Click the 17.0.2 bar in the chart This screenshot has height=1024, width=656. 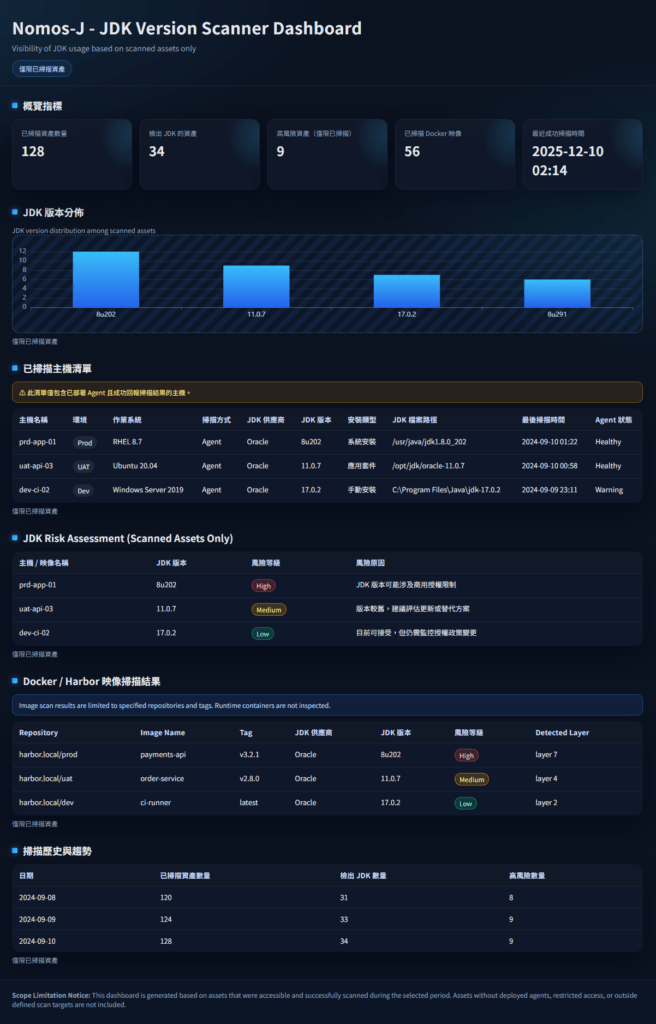click(406, 290)
